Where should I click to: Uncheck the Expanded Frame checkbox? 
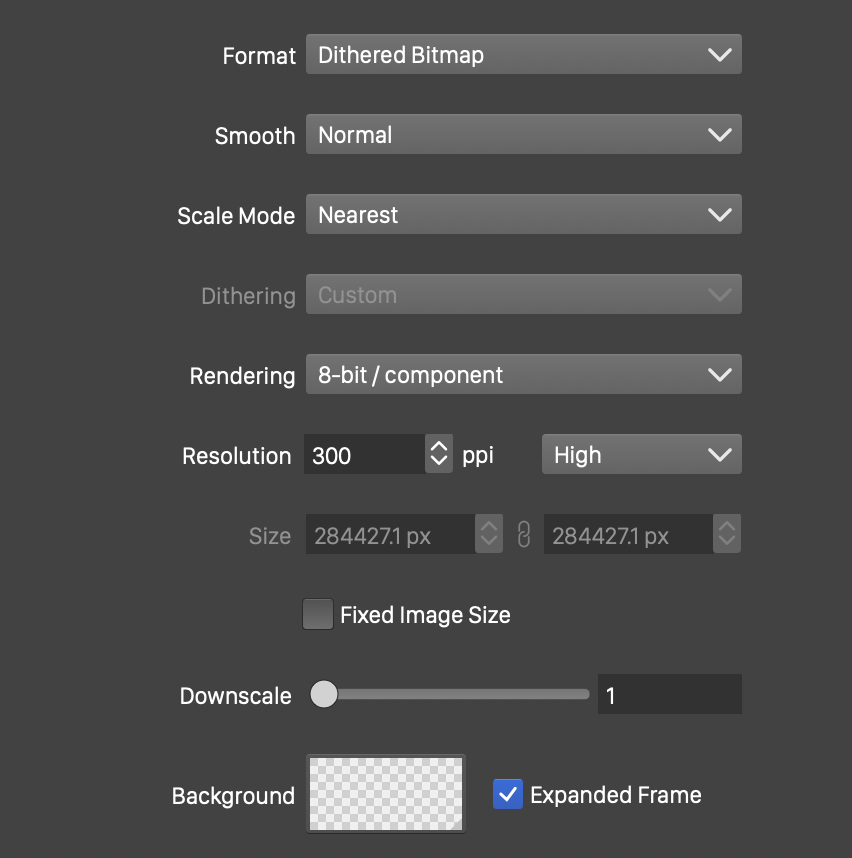[x=508, y=795]
